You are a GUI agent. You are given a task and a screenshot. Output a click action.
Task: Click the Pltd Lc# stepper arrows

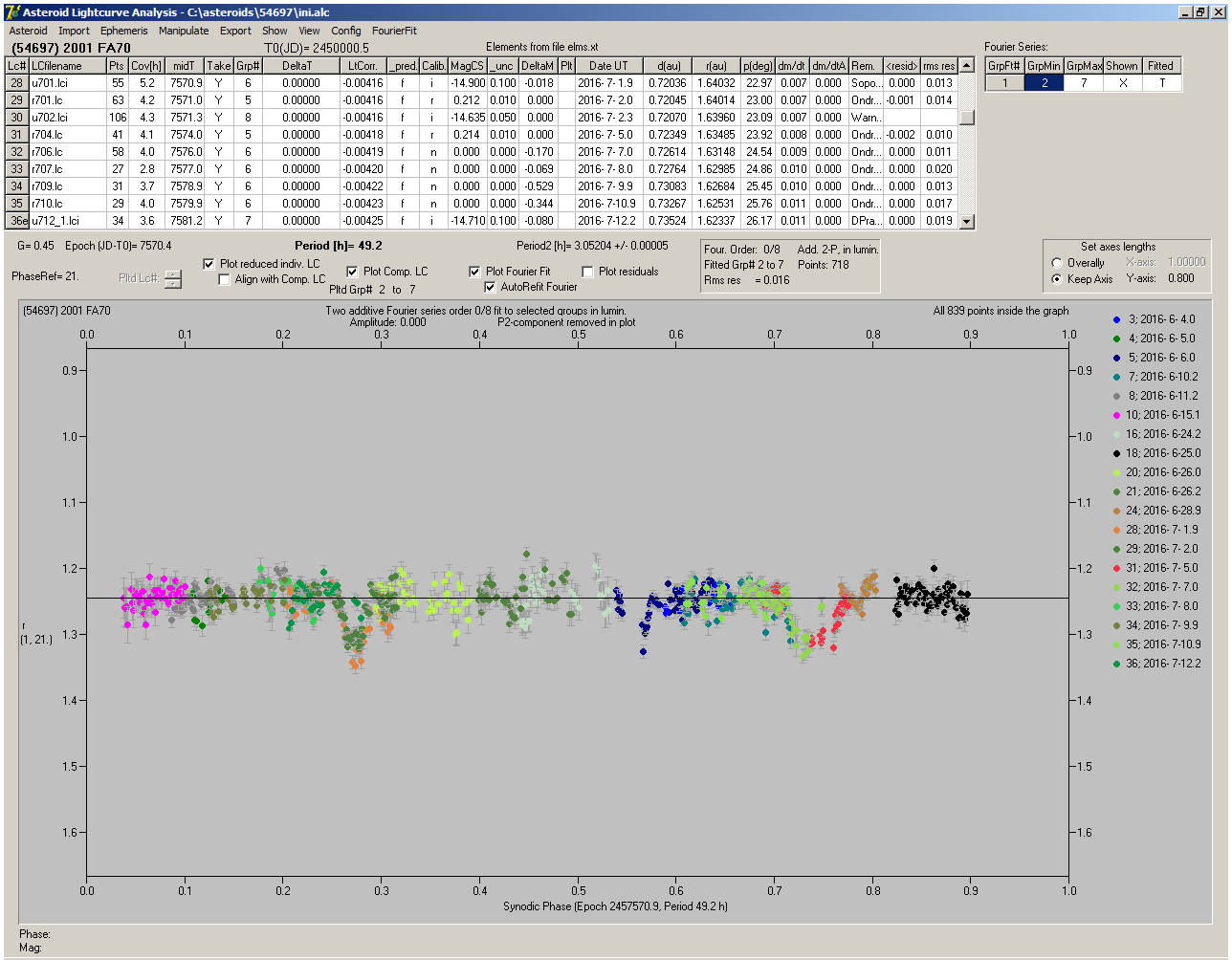(172, 278)
